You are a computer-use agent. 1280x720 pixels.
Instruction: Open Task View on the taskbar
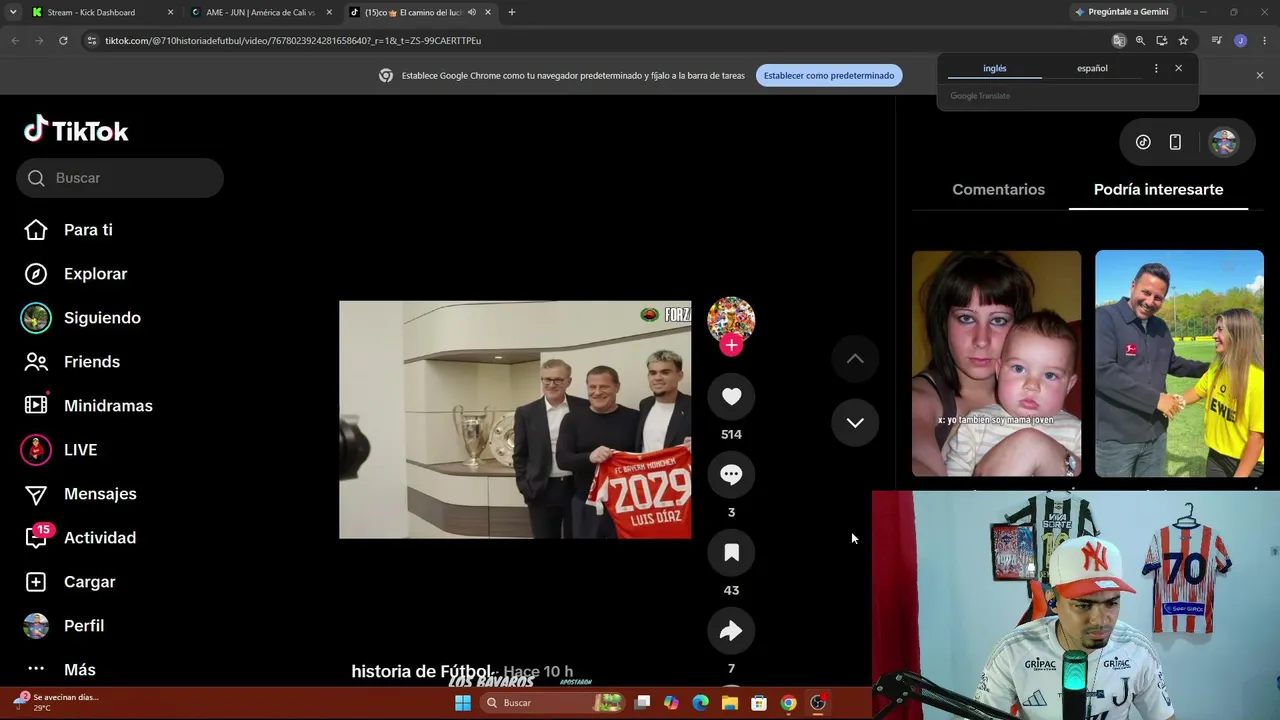(643, 703)
